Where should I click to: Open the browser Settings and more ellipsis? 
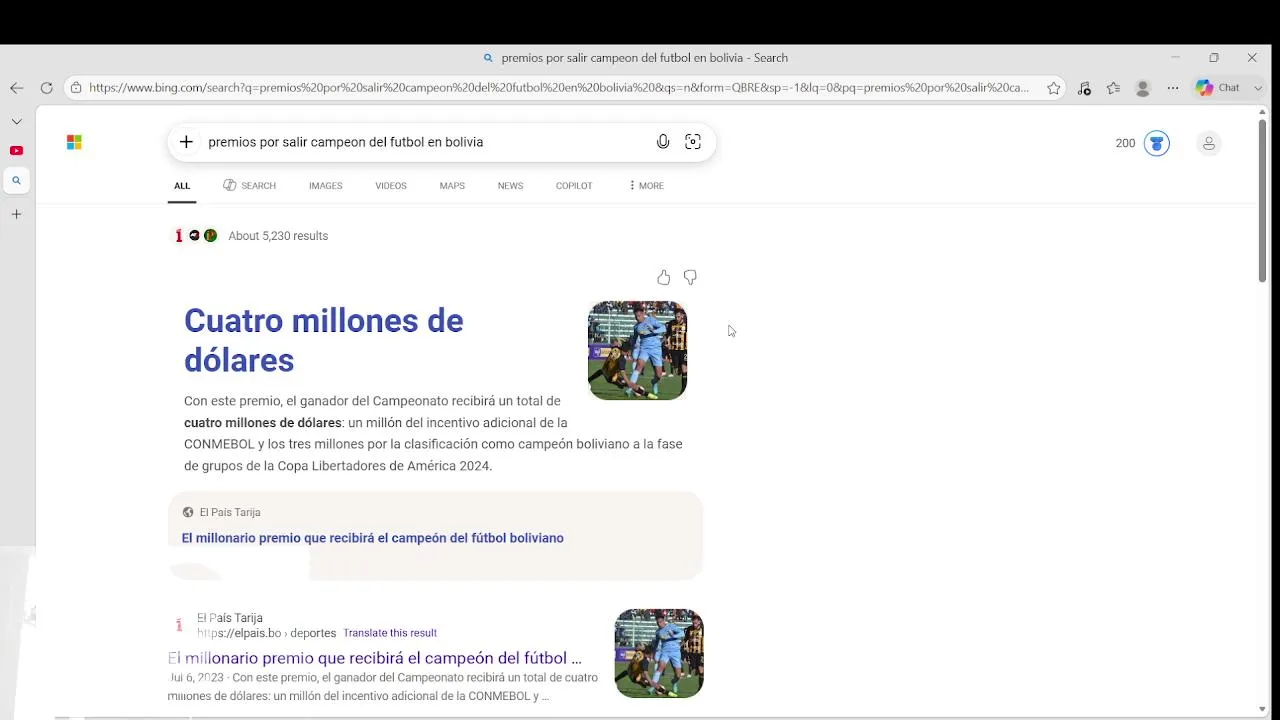(x=1173, y=88)
